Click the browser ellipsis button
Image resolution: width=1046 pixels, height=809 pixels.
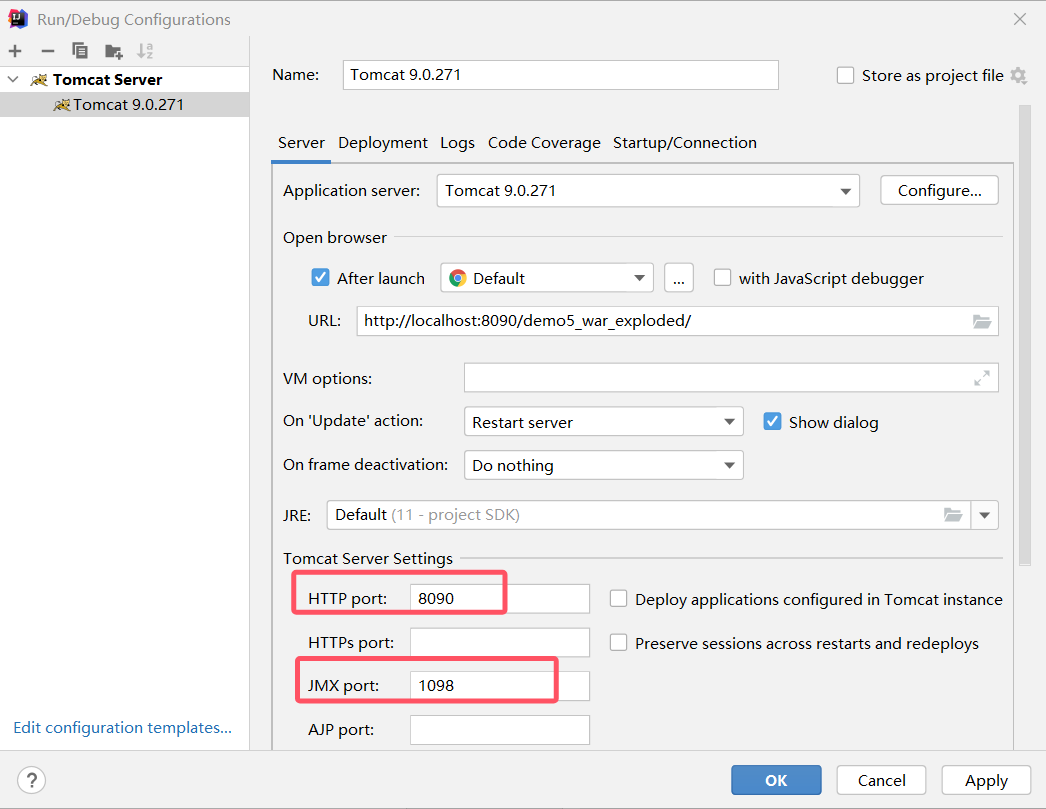[x=678, y=278]
